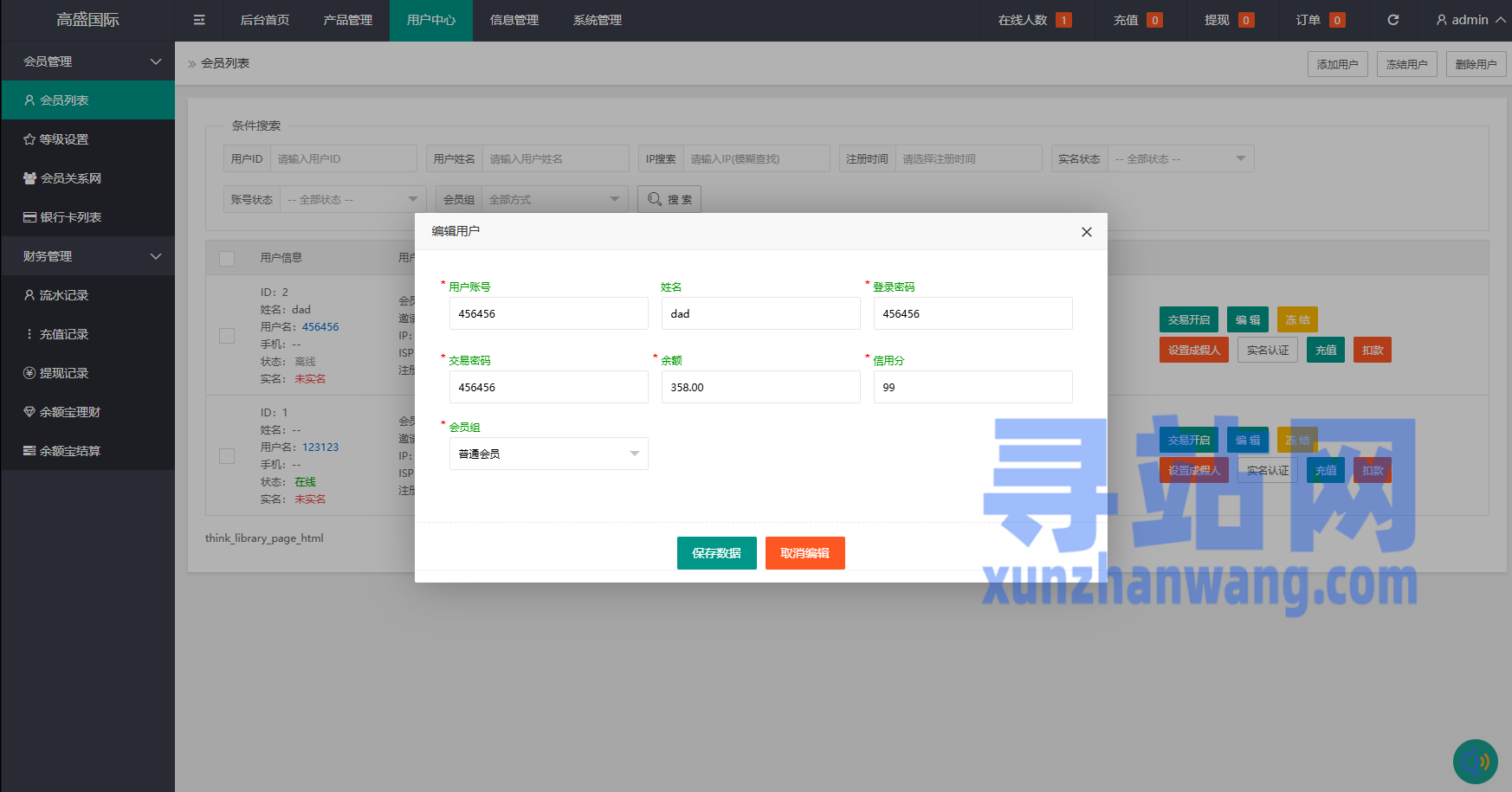Click the 保存数据 button
Image resolution: width=1512 pixels, height=792 pixels.
pyautogui.click(x=716, y=553)
